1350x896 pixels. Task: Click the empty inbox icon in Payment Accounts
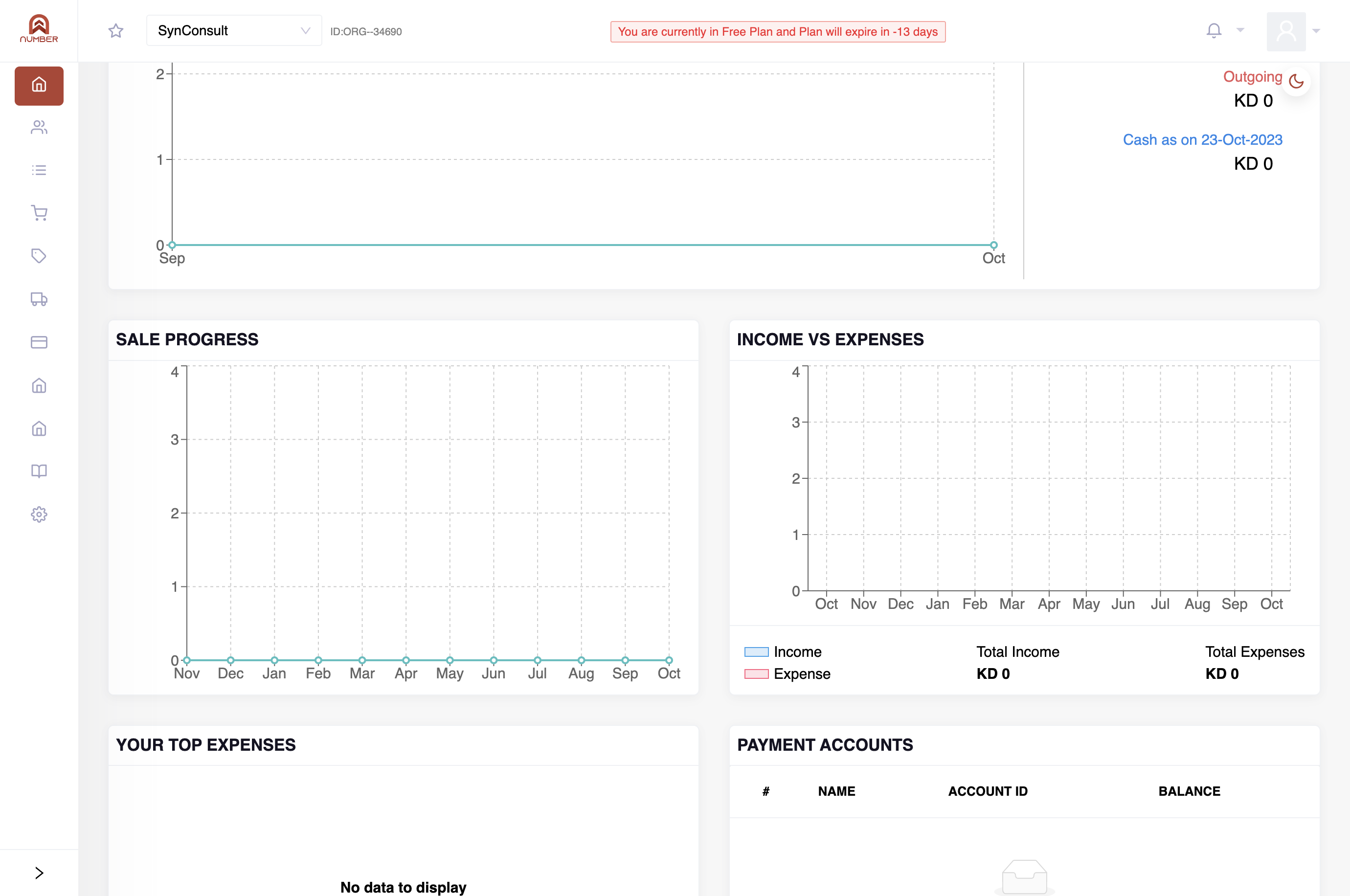point(1024,877)
